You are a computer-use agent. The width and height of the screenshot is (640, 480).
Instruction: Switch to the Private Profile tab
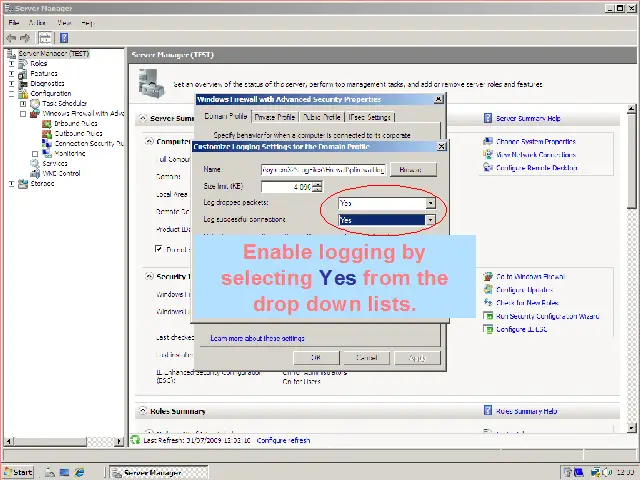[x=275, y=117]
